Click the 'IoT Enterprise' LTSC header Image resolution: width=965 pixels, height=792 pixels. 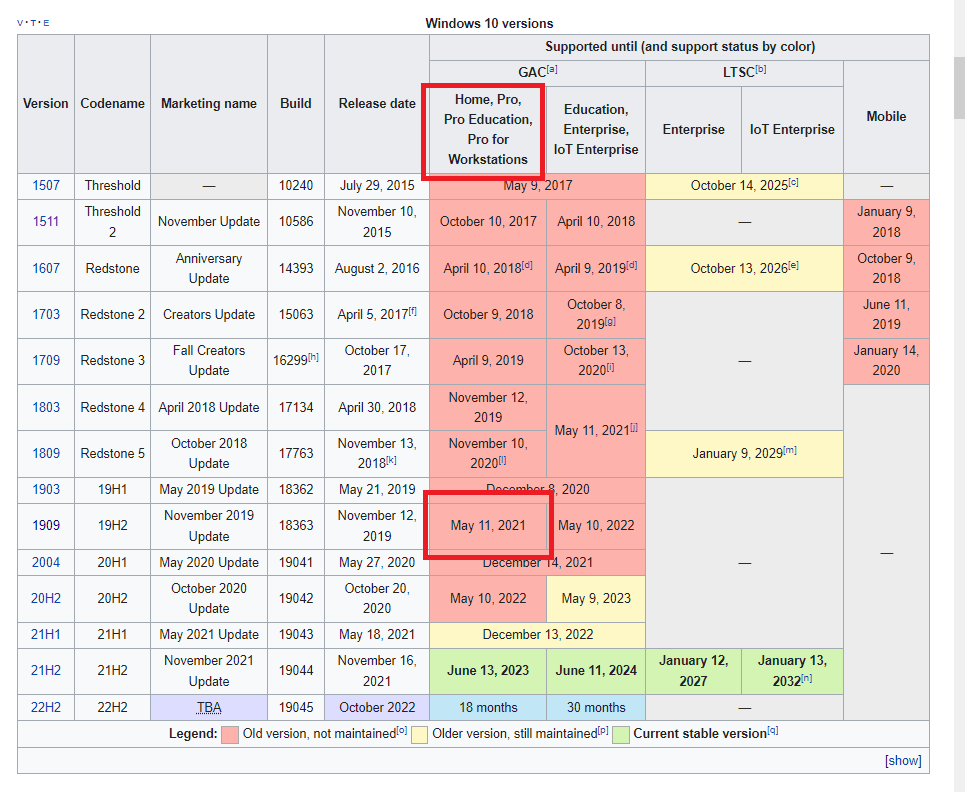pos(792,129)
